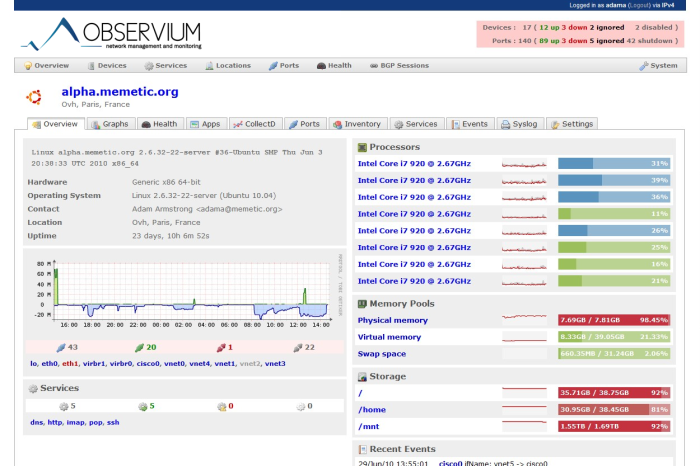Switch to the device Ports tab

305,124
